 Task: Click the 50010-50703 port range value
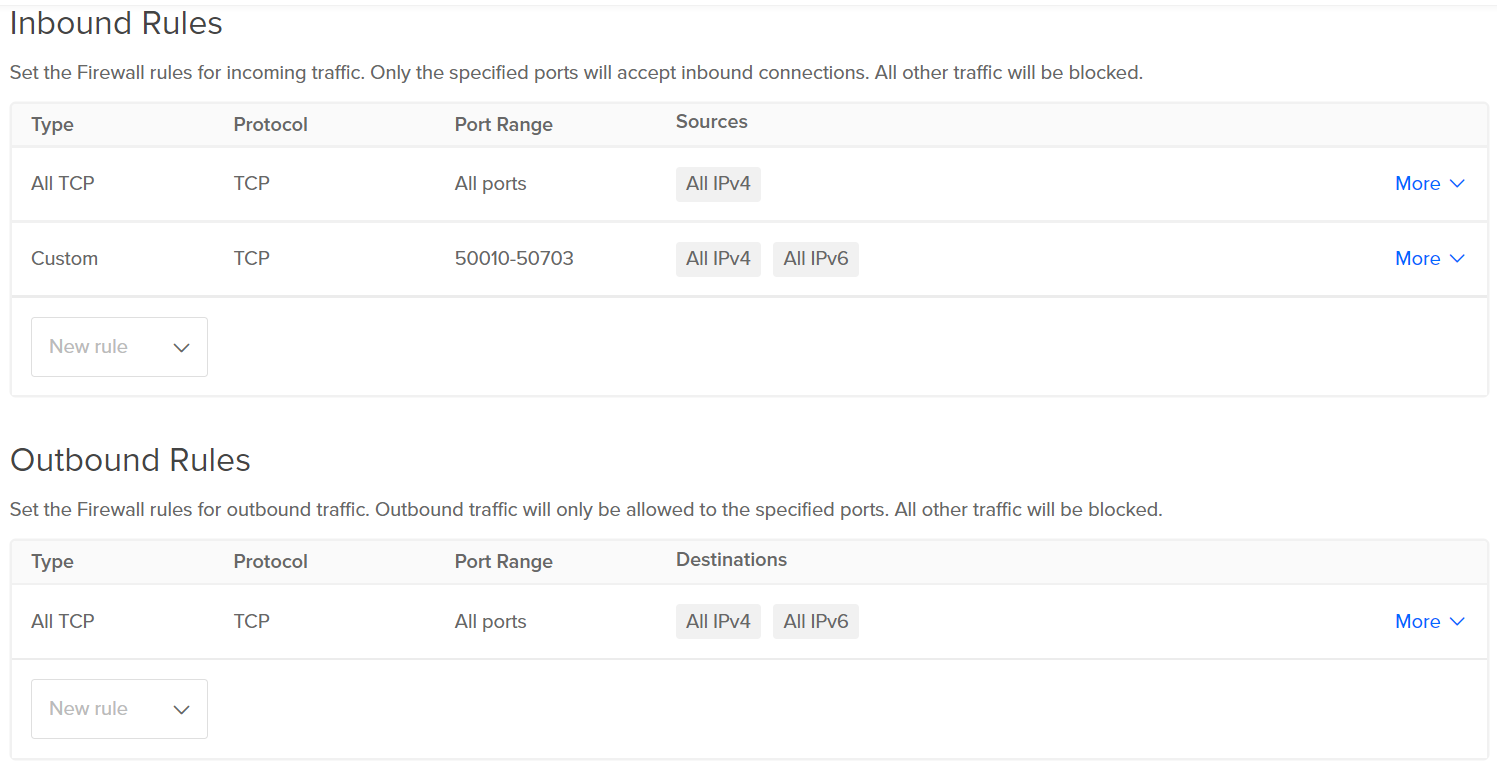coord(514,259)
